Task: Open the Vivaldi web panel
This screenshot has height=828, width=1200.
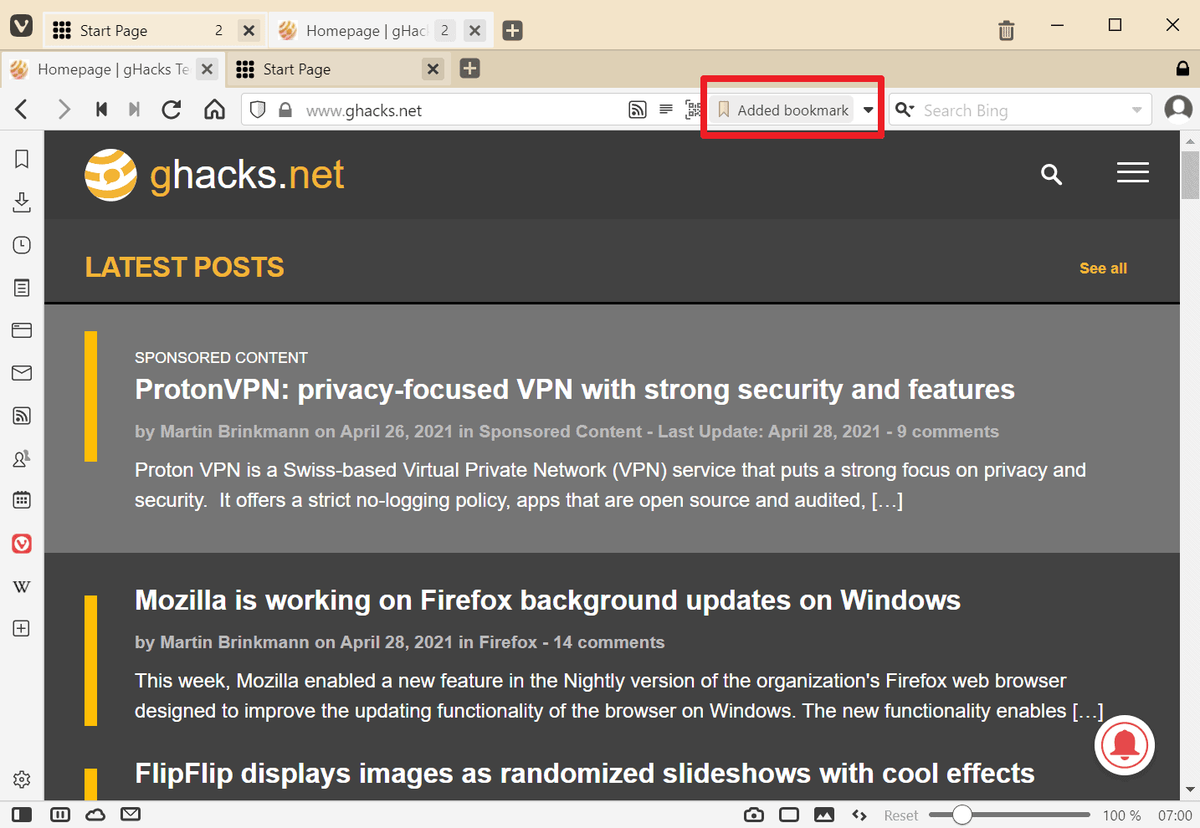Action: click(x=22, y=544)
